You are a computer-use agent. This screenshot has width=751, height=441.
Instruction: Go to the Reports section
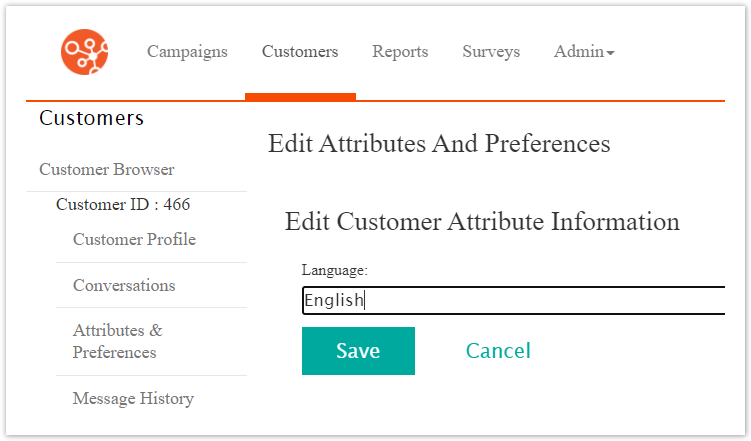click(400, 52)
